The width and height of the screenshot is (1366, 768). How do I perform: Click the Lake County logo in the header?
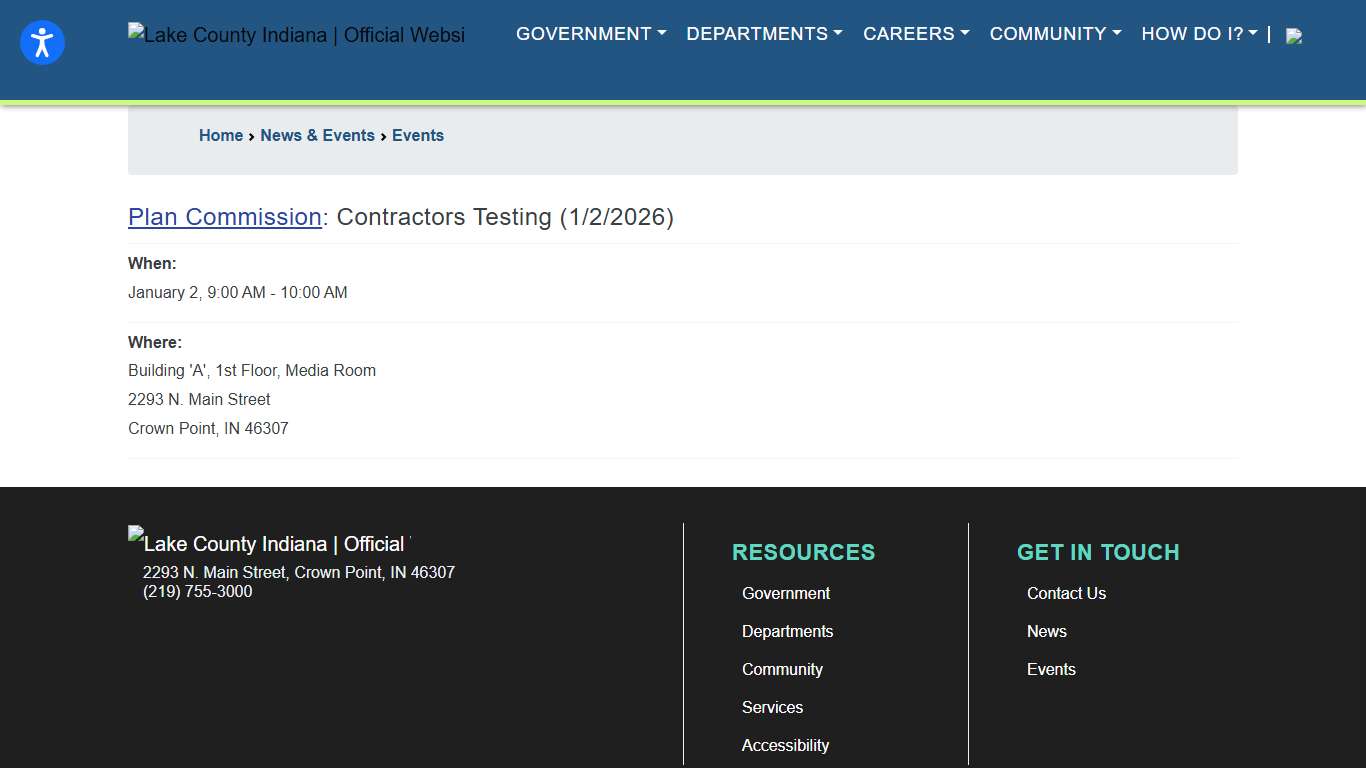296,34
